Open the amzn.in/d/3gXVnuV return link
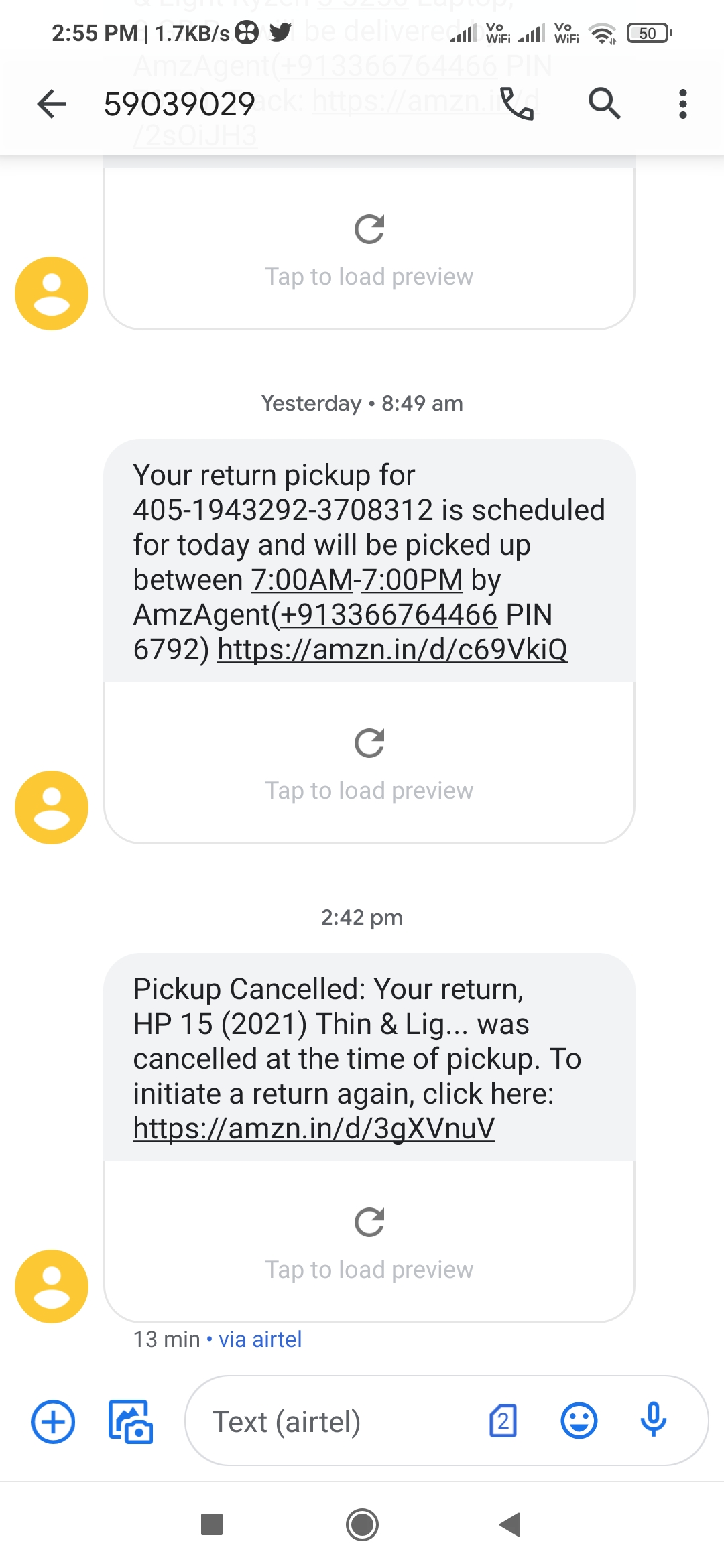This screenshot has height=1568, width=724. [x=314, y=1128]
